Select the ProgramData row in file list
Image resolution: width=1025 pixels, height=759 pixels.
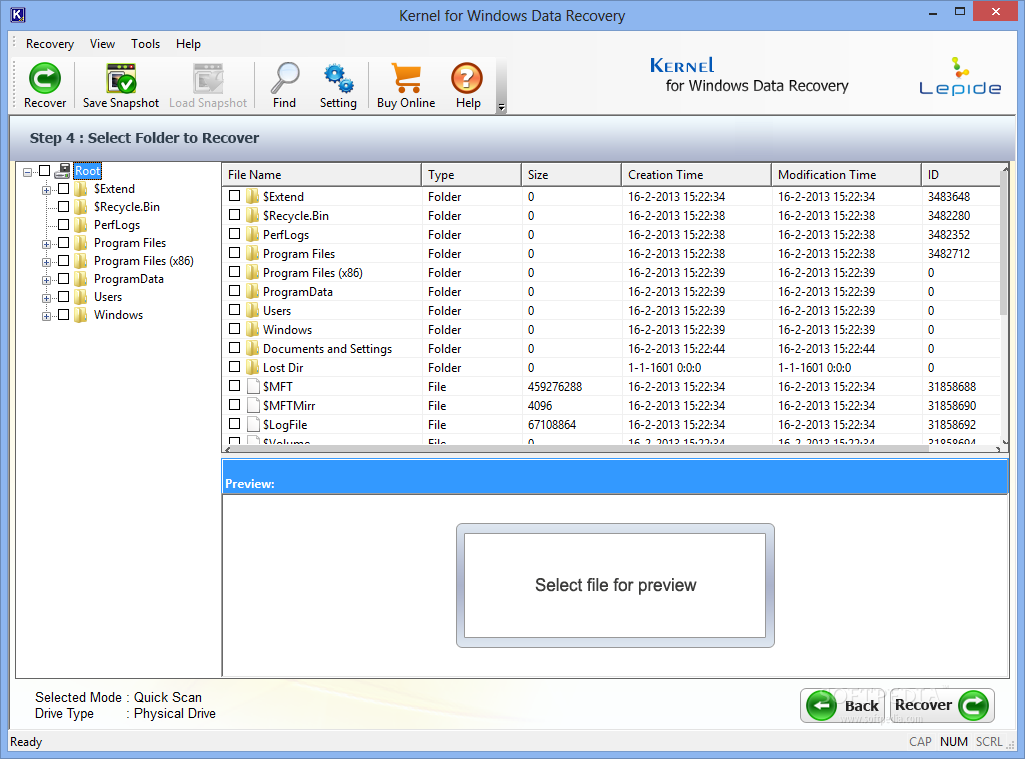(611, 292)
